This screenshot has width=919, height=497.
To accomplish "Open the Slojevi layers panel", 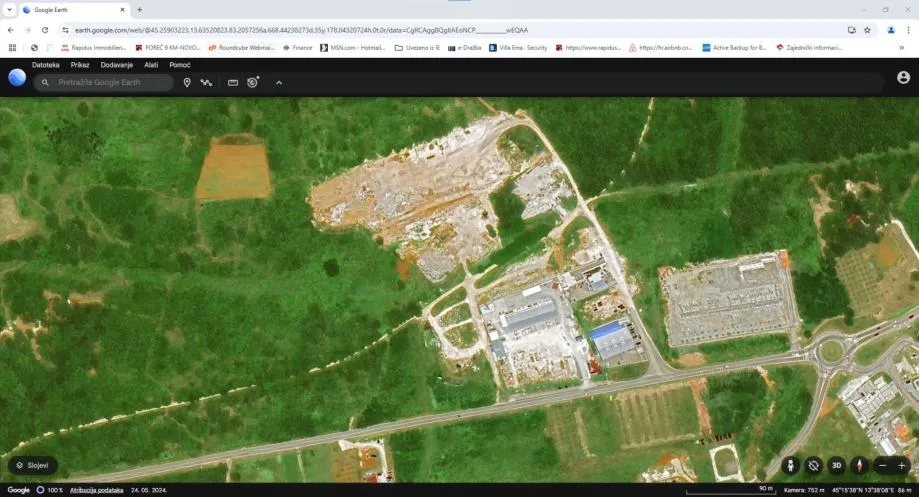I will (33, 465).
